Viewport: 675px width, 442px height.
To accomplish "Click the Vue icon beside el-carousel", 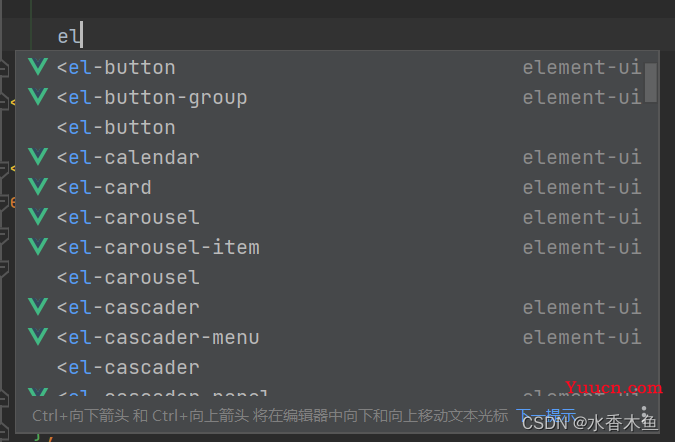I will tap(38, 216).
